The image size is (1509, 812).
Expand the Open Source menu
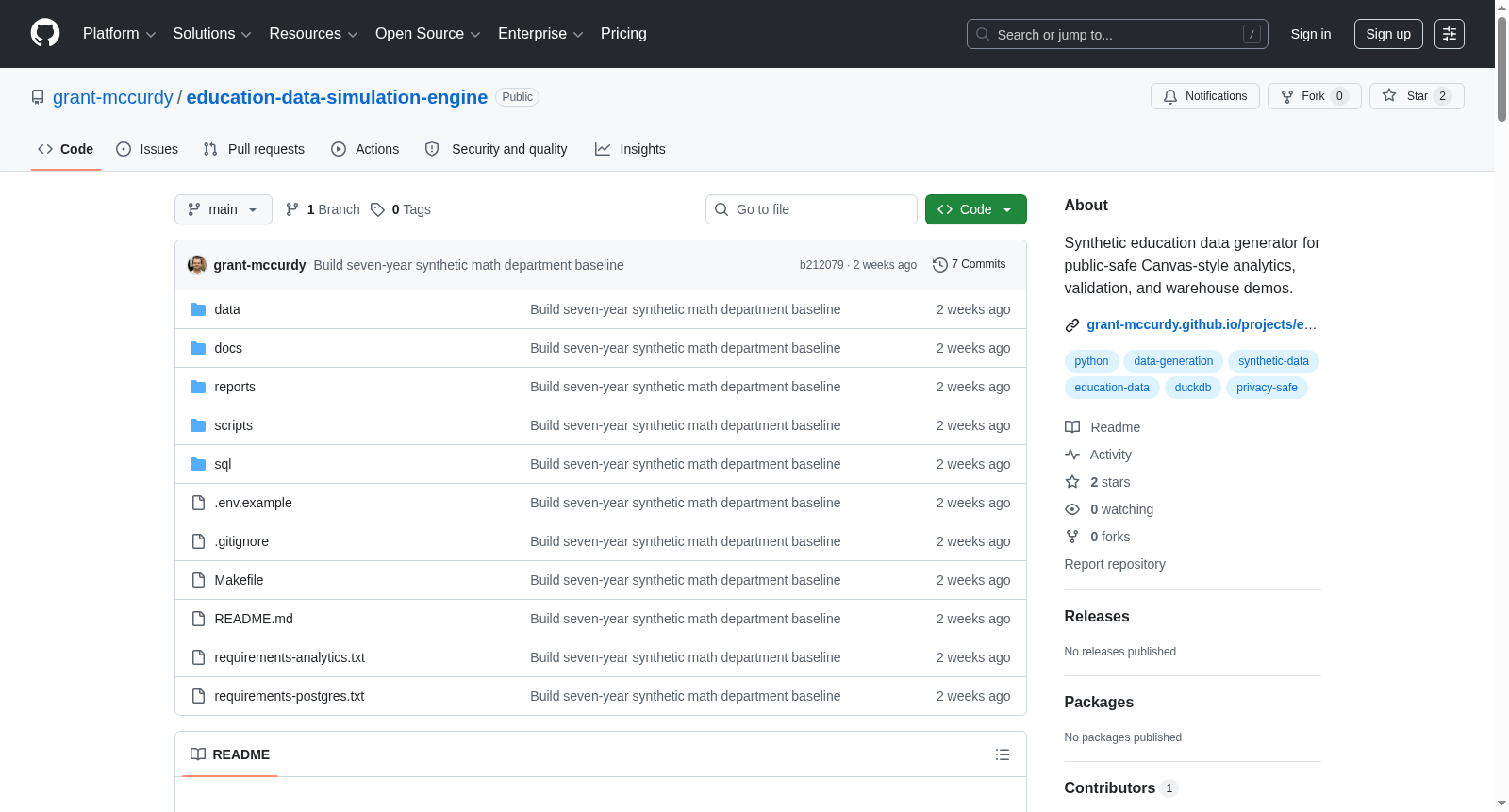(428, 34)
